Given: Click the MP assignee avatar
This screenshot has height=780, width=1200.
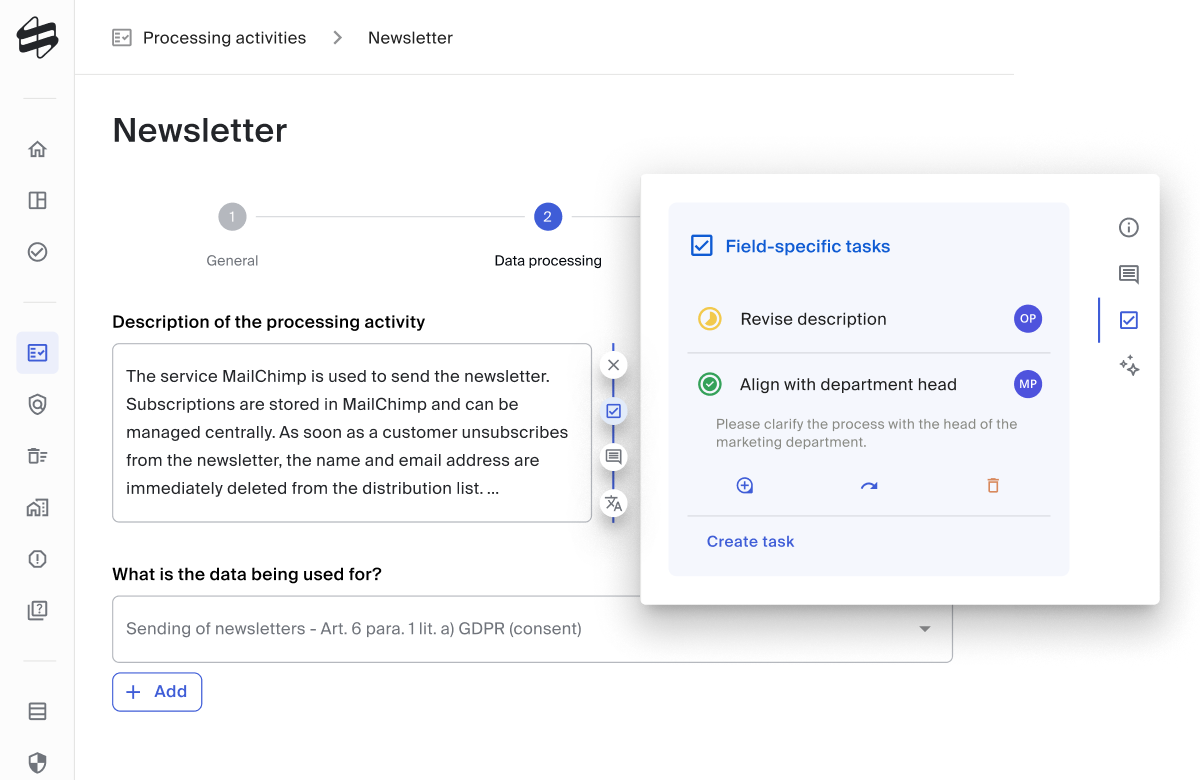Looking at the screenshot, I should tap(1028, 384).
